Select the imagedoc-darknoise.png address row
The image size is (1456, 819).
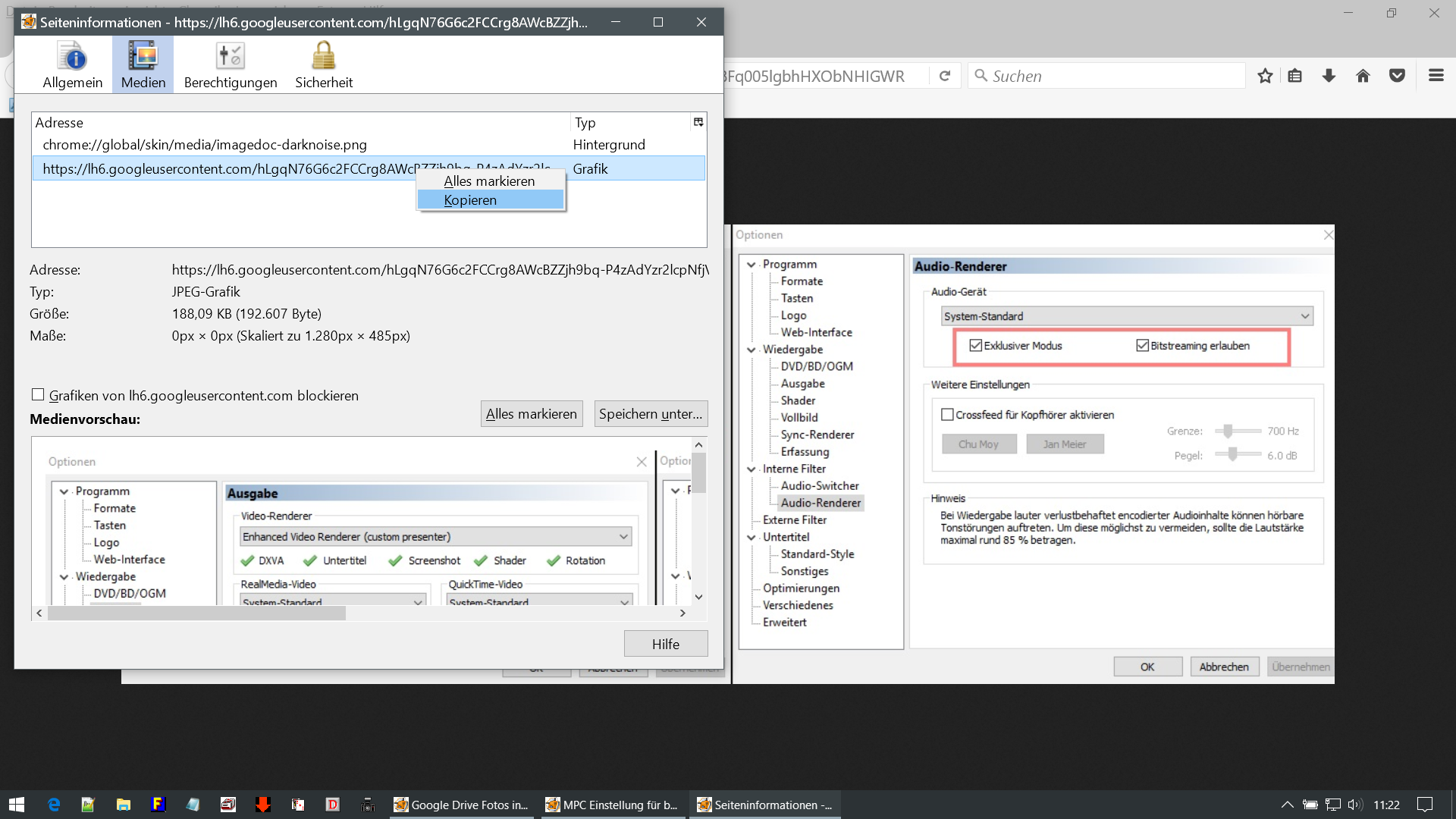205,145
